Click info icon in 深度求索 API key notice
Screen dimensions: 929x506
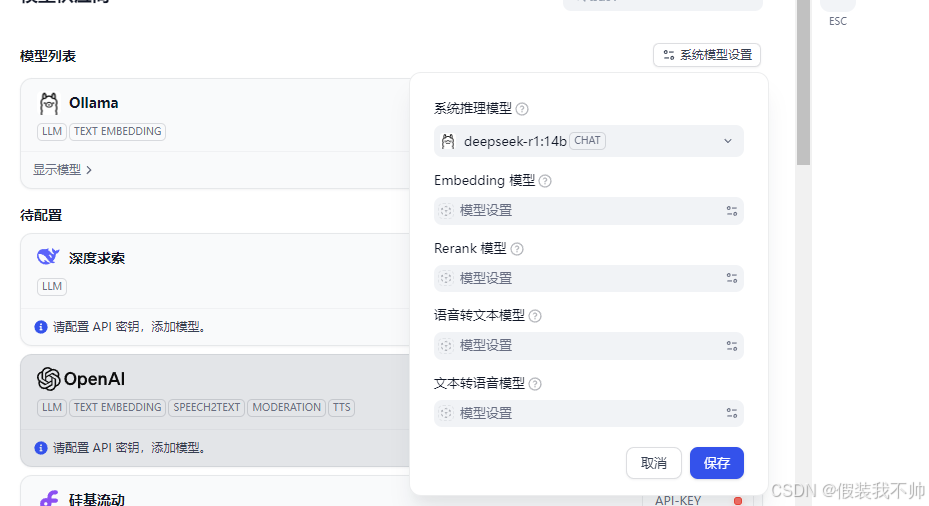coord(41,327)
